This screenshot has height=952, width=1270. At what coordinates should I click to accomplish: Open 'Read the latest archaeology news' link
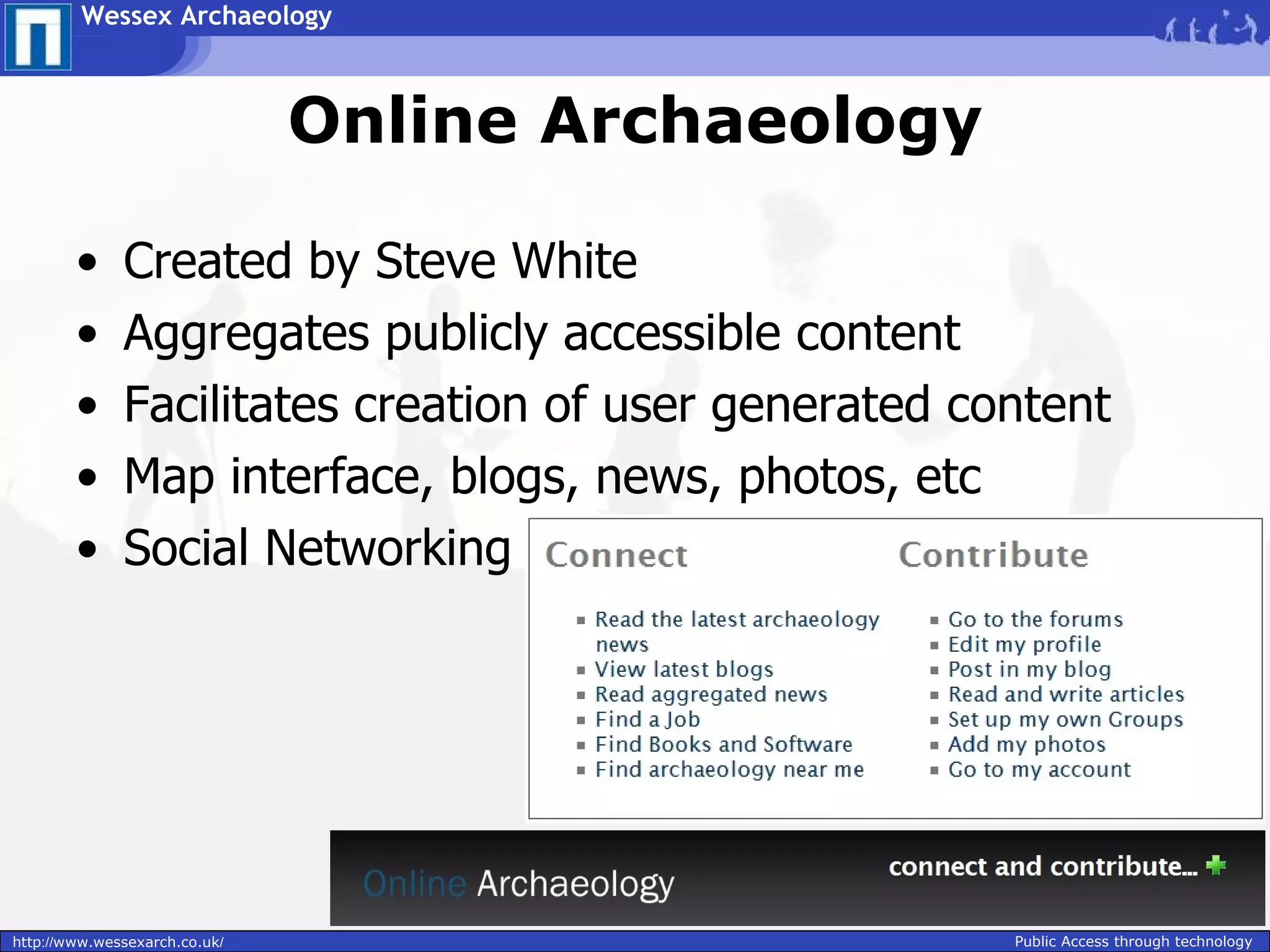737,632
